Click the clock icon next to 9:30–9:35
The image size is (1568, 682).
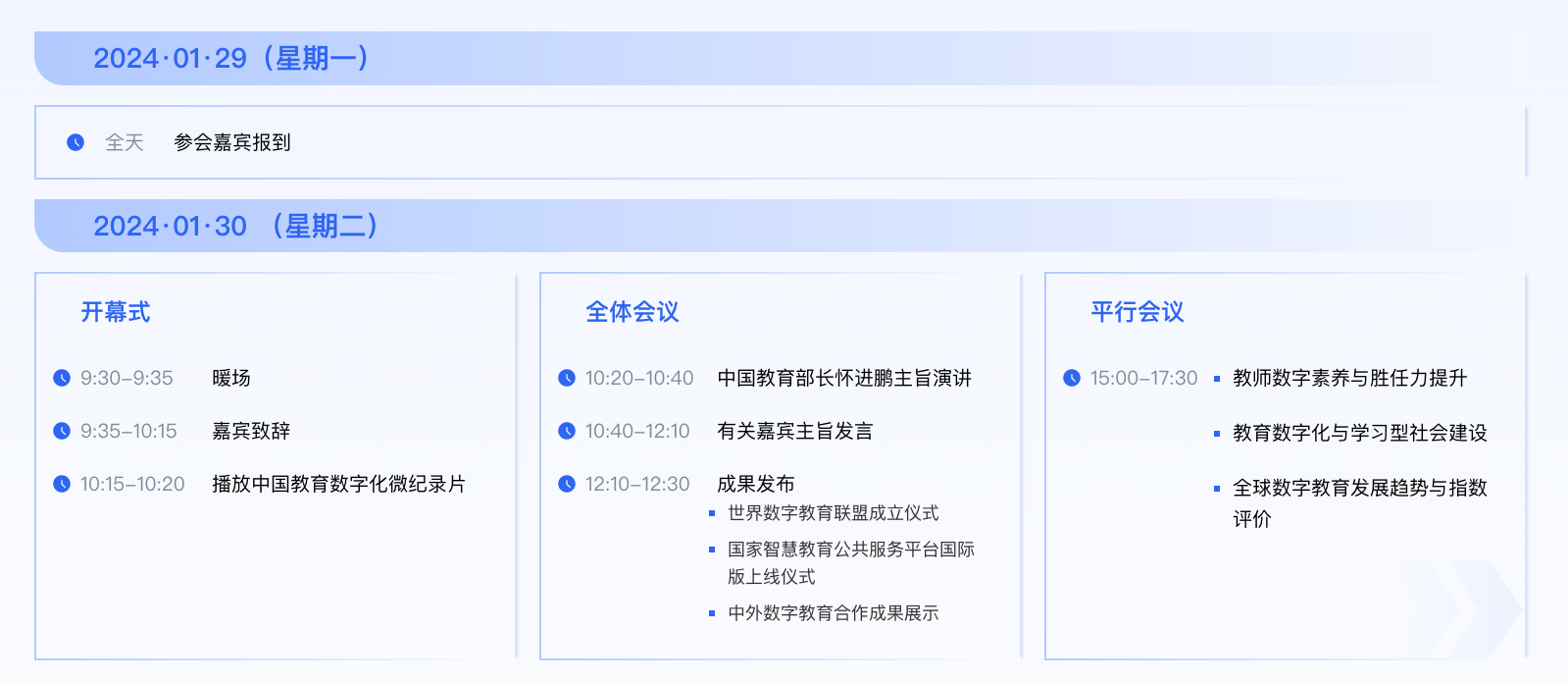62,378
